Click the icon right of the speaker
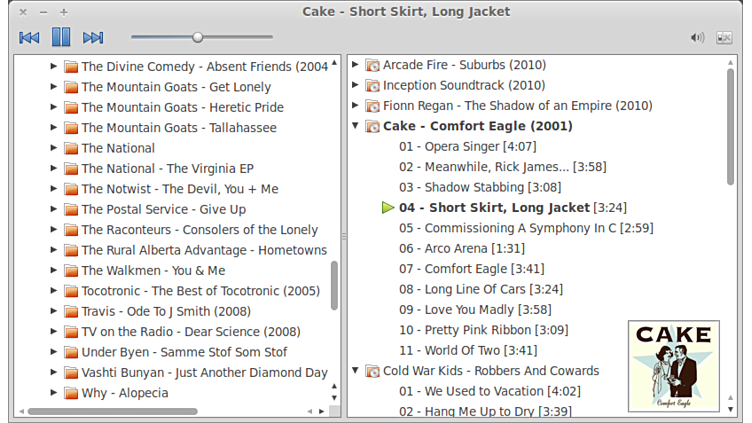The image size is (752, 423). (725, 38)
